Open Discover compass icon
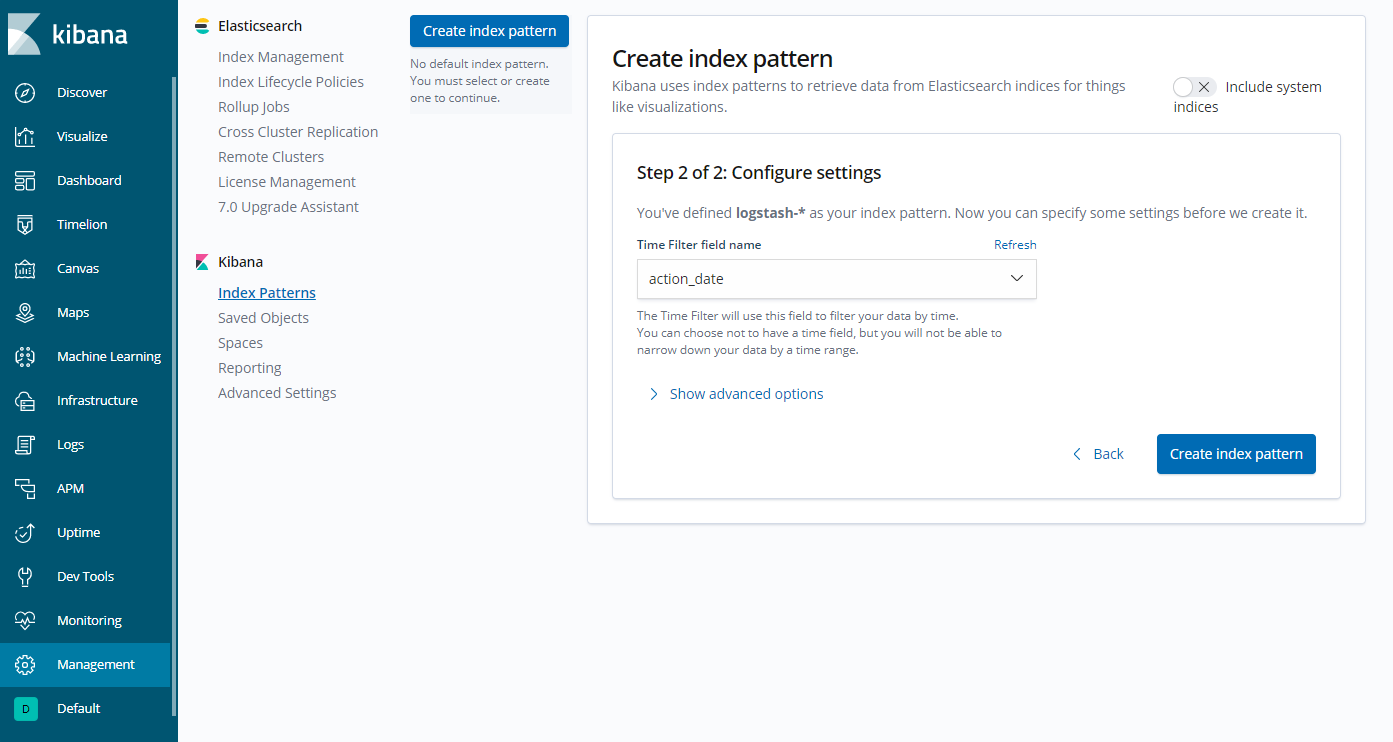The image size is (1393, 742). [26, 92]
